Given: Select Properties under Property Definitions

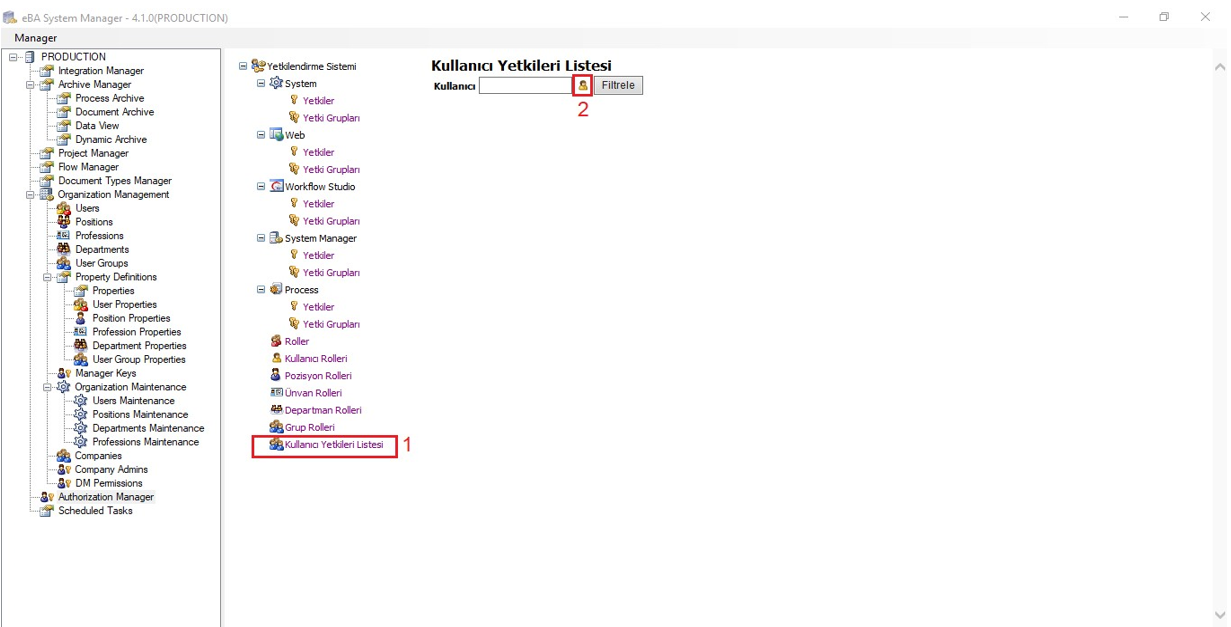Looking at the screenshot, I should [x=113, y=291].
